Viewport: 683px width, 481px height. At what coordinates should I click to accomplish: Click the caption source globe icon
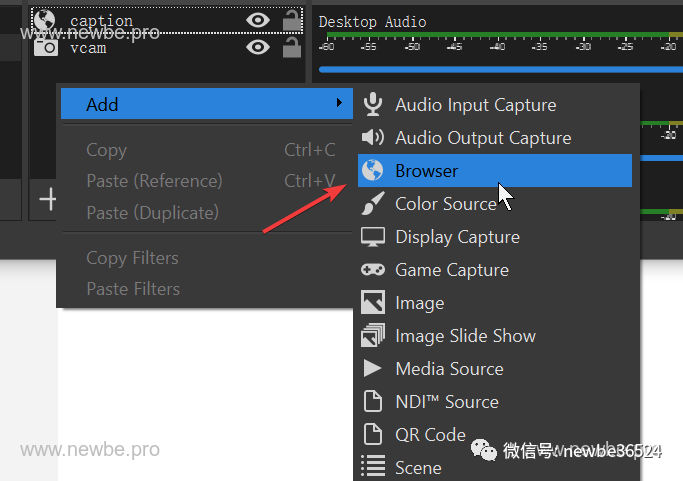(x=45, y=20)
